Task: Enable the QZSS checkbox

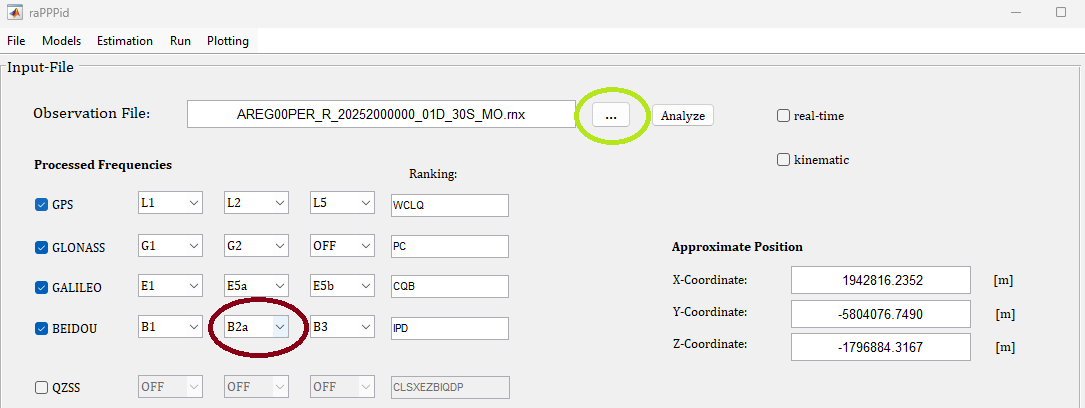Action: [x=42, y=388]
